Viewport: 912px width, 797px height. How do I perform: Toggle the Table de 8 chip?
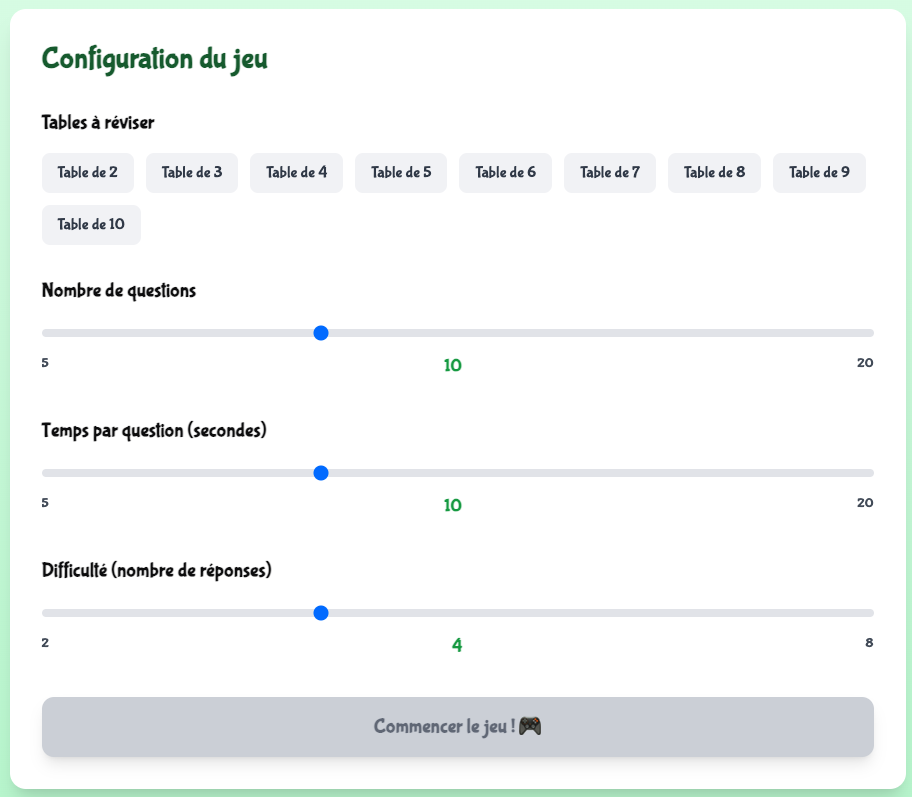click(x=714, y=173)
